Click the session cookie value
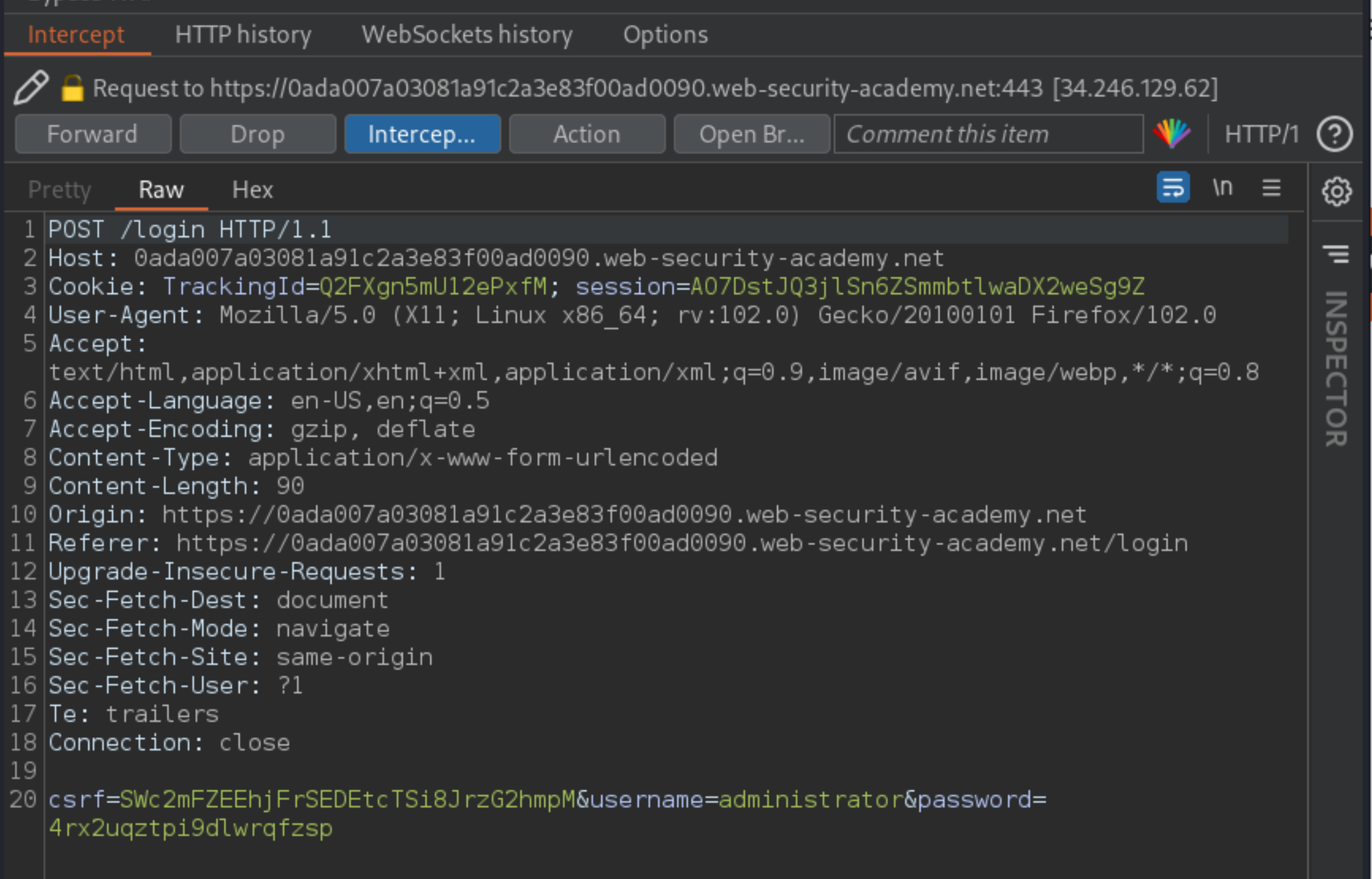 click(x=917, y=287)
